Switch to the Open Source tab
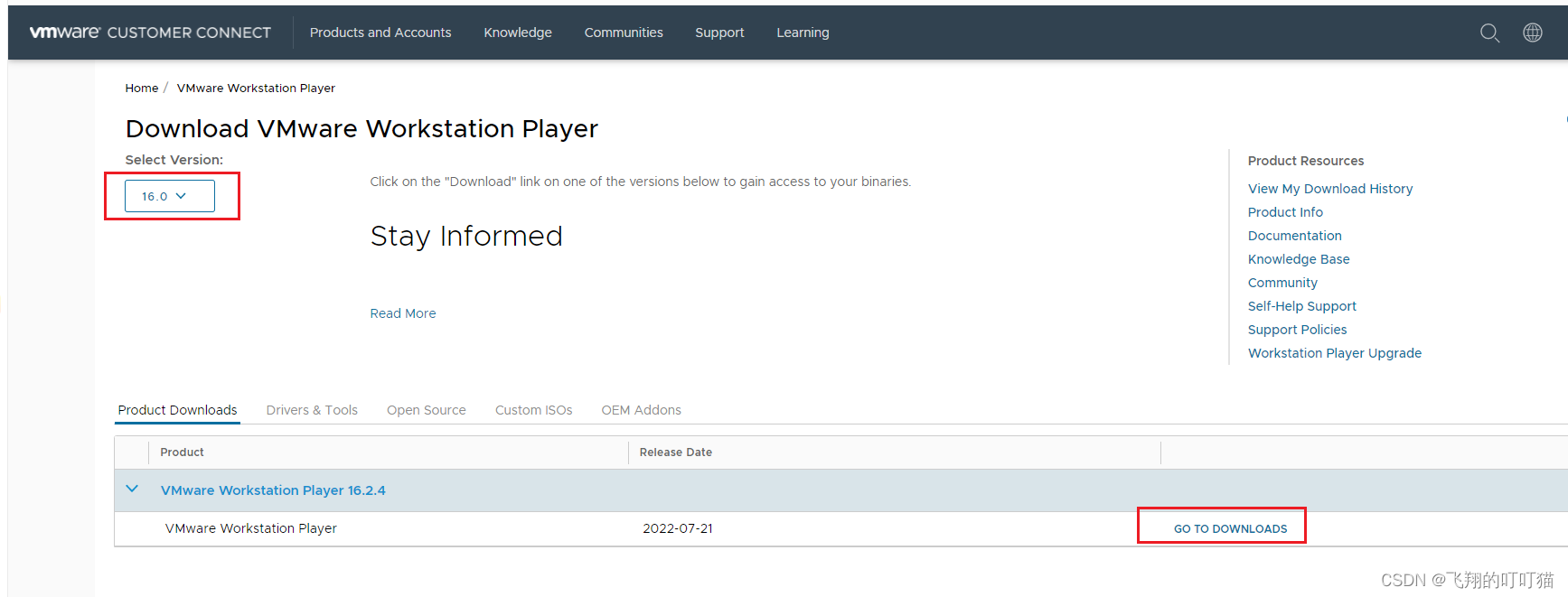Screen dimensions: 1568x597 427,410
